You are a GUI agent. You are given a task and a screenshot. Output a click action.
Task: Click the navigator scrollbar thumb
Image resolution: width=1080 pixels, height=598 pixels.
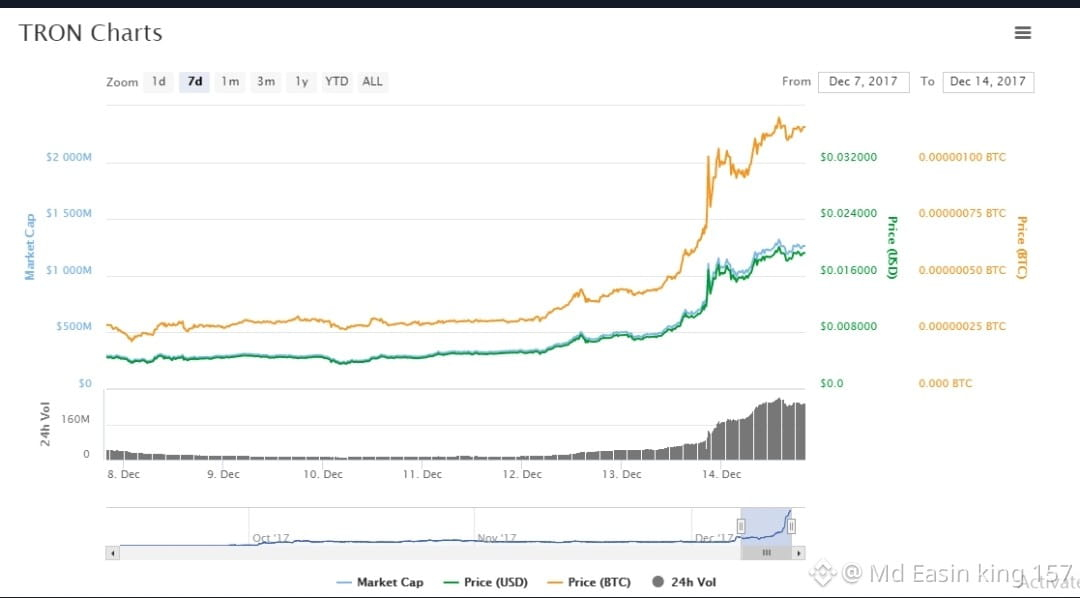766,553
